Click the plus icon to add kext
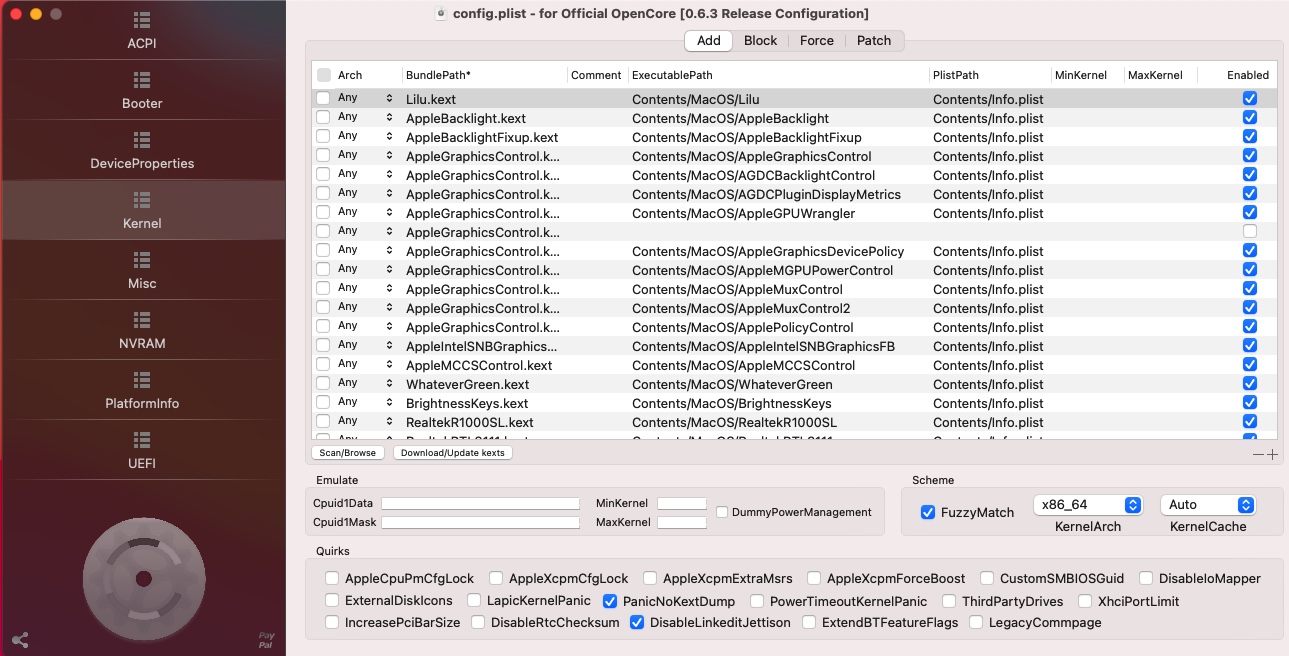The image size is (1289, 656). pyautogui.click(x=1272, y=454)
